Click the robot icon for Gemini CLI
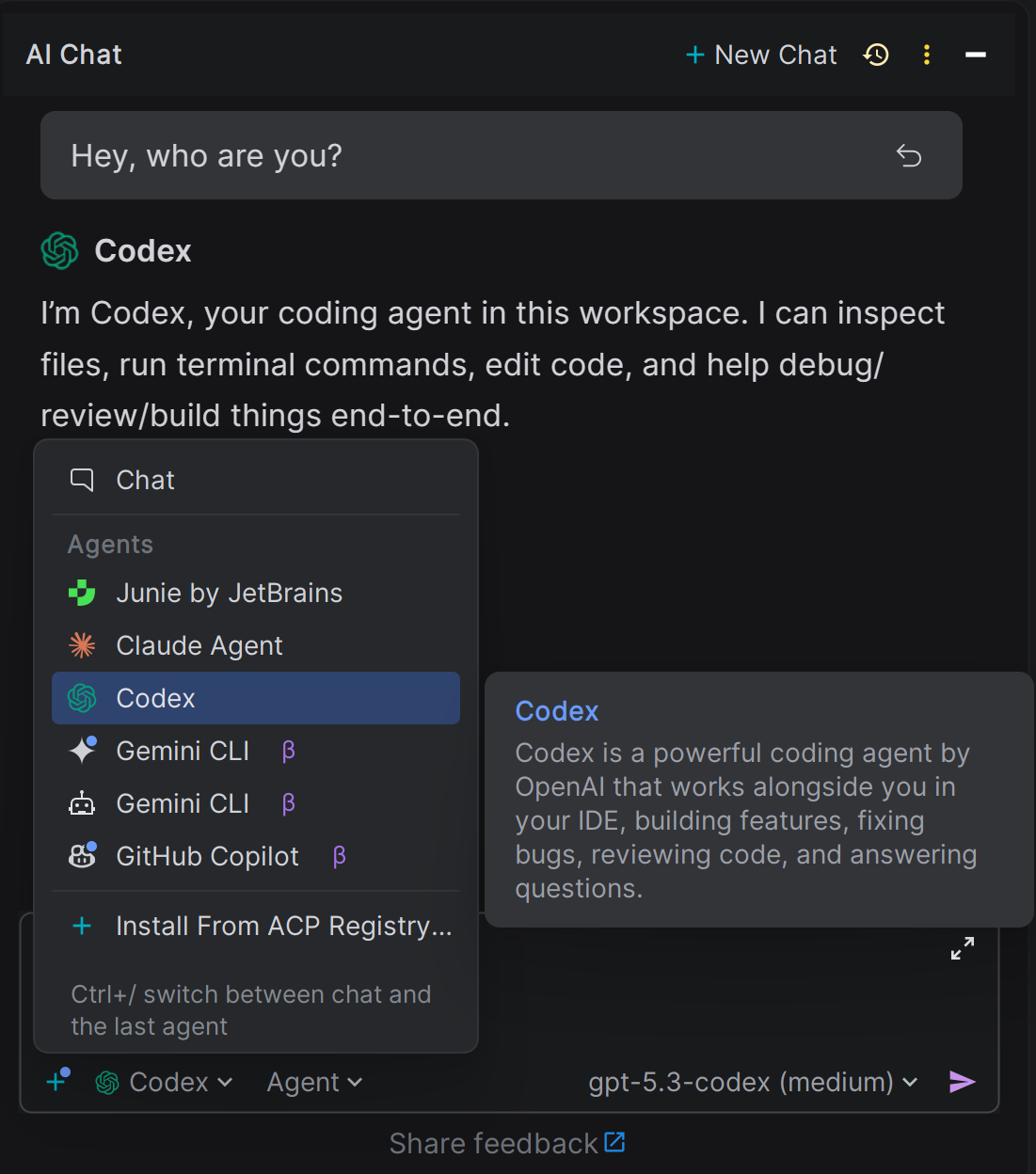 [x=82, y=803]
